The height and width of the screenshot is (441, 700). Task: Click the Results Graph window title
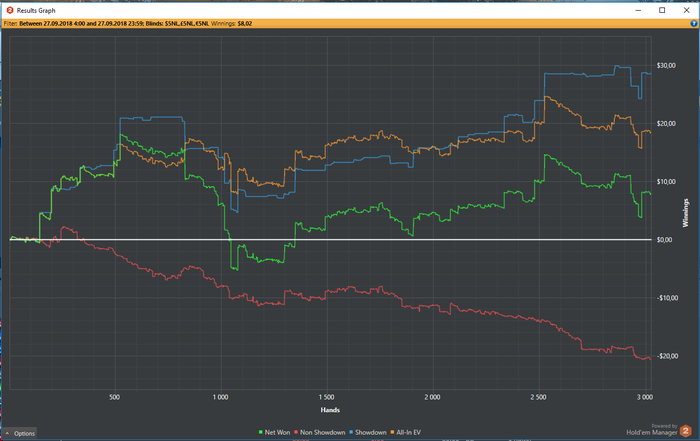(x=36, y=10)
